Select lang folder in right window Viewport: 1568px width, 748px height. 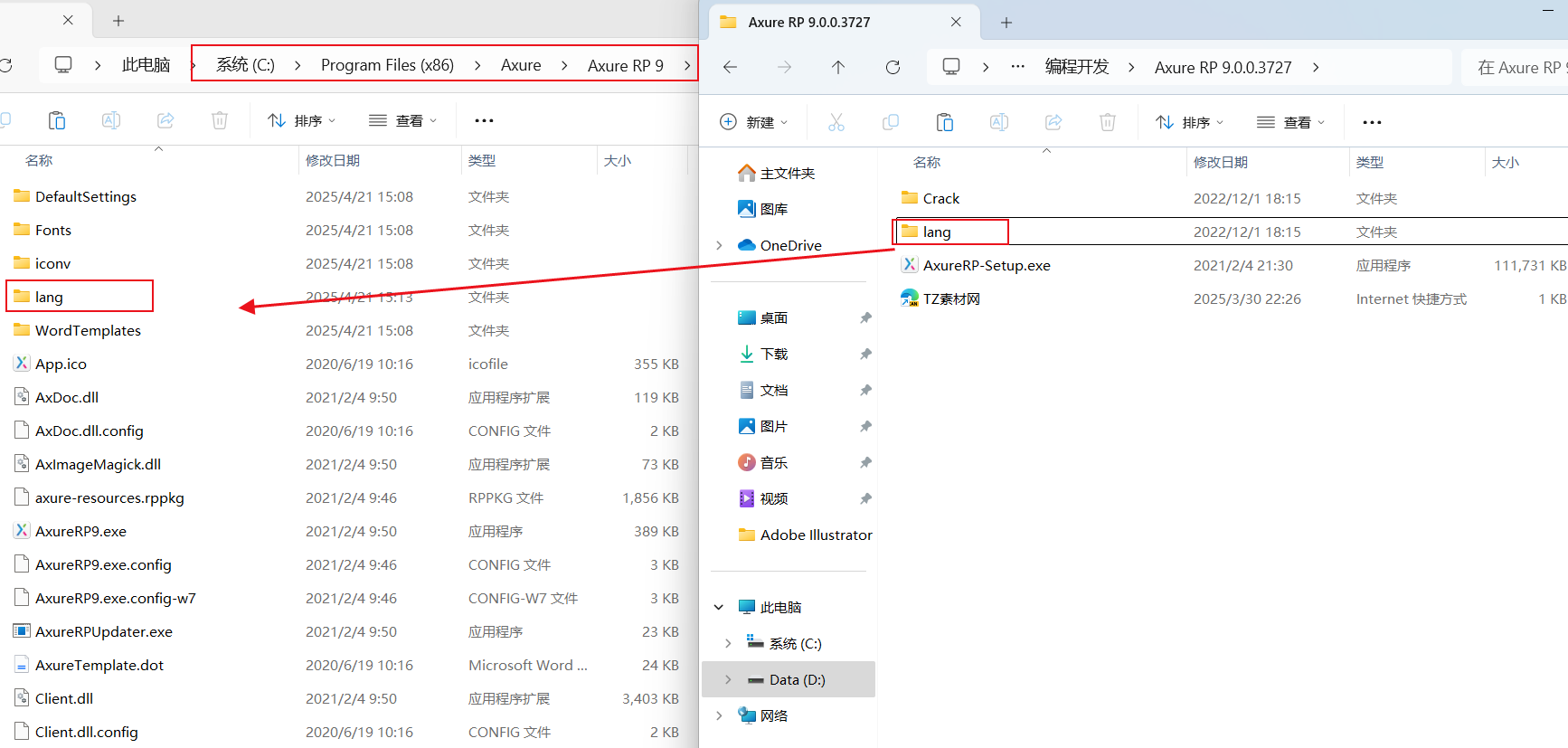[926, 232]
